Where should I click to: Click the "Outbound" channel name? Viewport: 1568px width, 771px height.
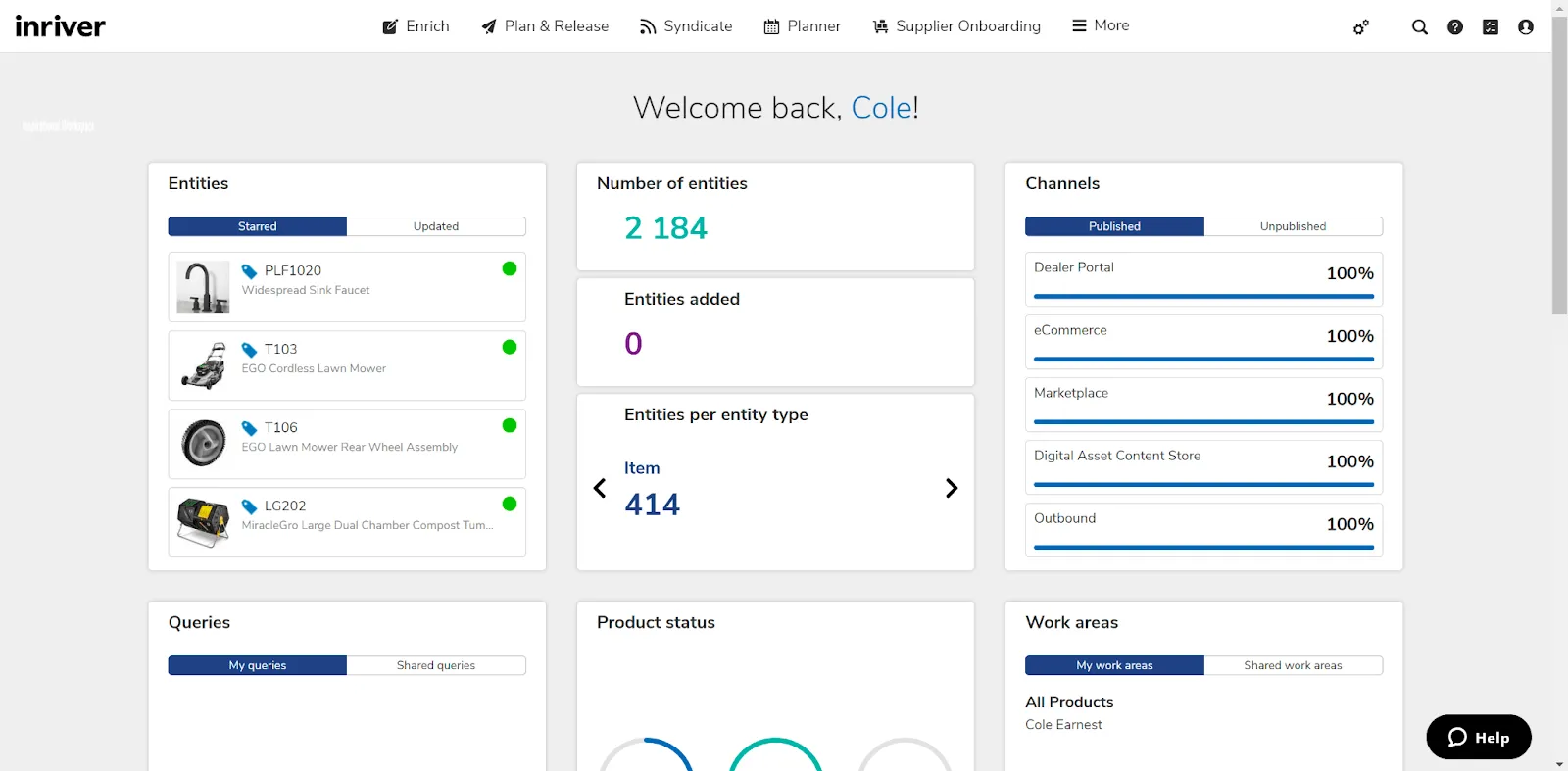[1065, 518]
